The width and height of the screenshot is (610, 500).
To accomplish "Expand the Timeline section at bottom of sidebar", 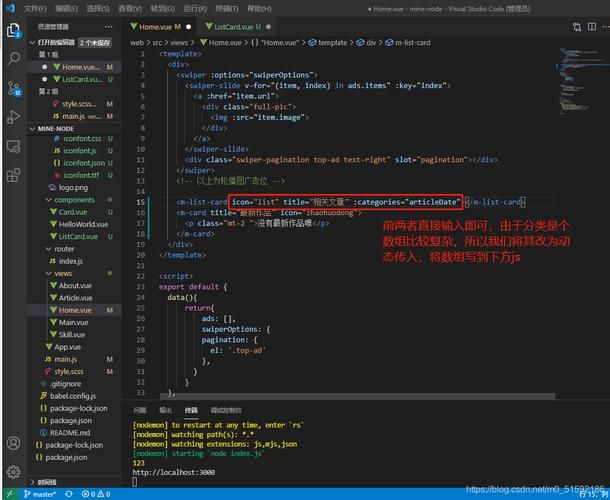I will coord(45,481).
